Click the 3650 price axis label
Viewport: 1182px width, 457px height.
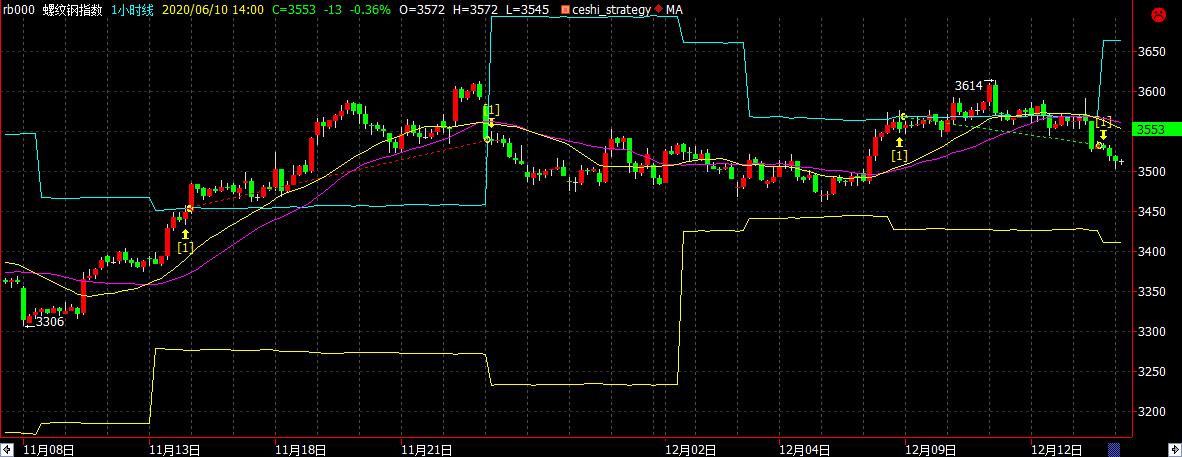(x=1152, y=52)
